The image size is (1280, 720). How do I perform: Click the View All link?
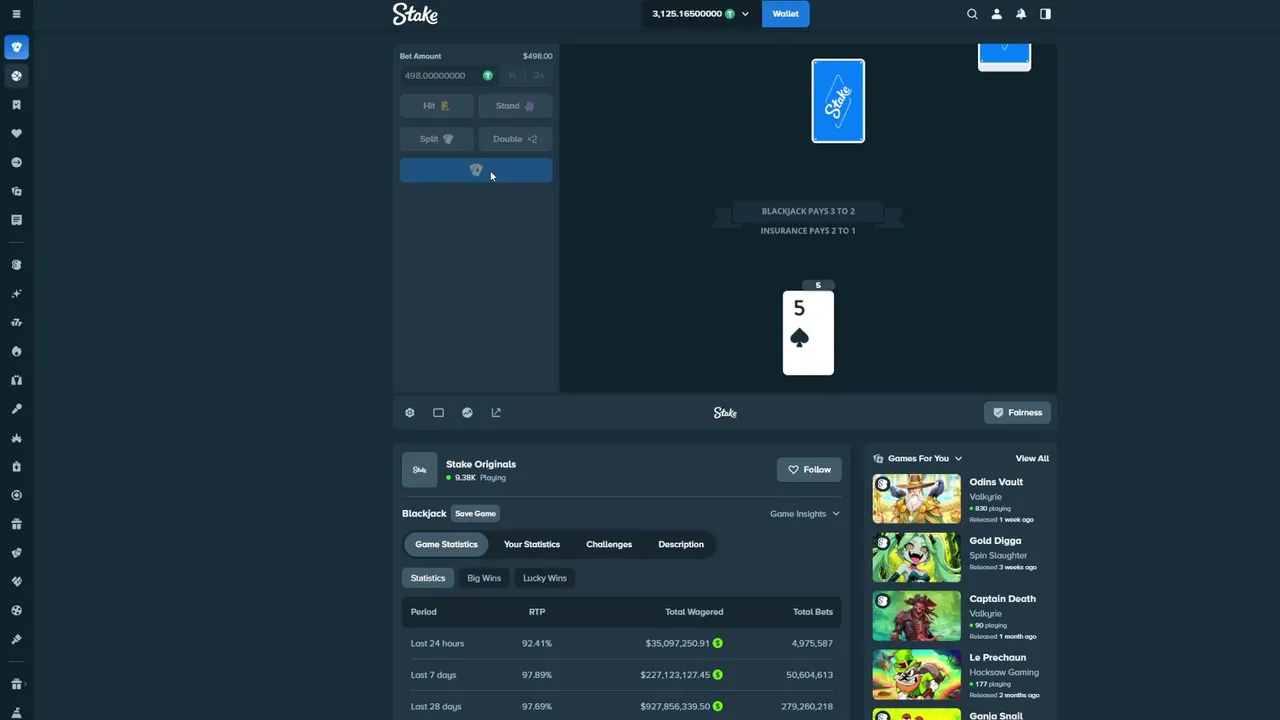tap(1032, 459)
